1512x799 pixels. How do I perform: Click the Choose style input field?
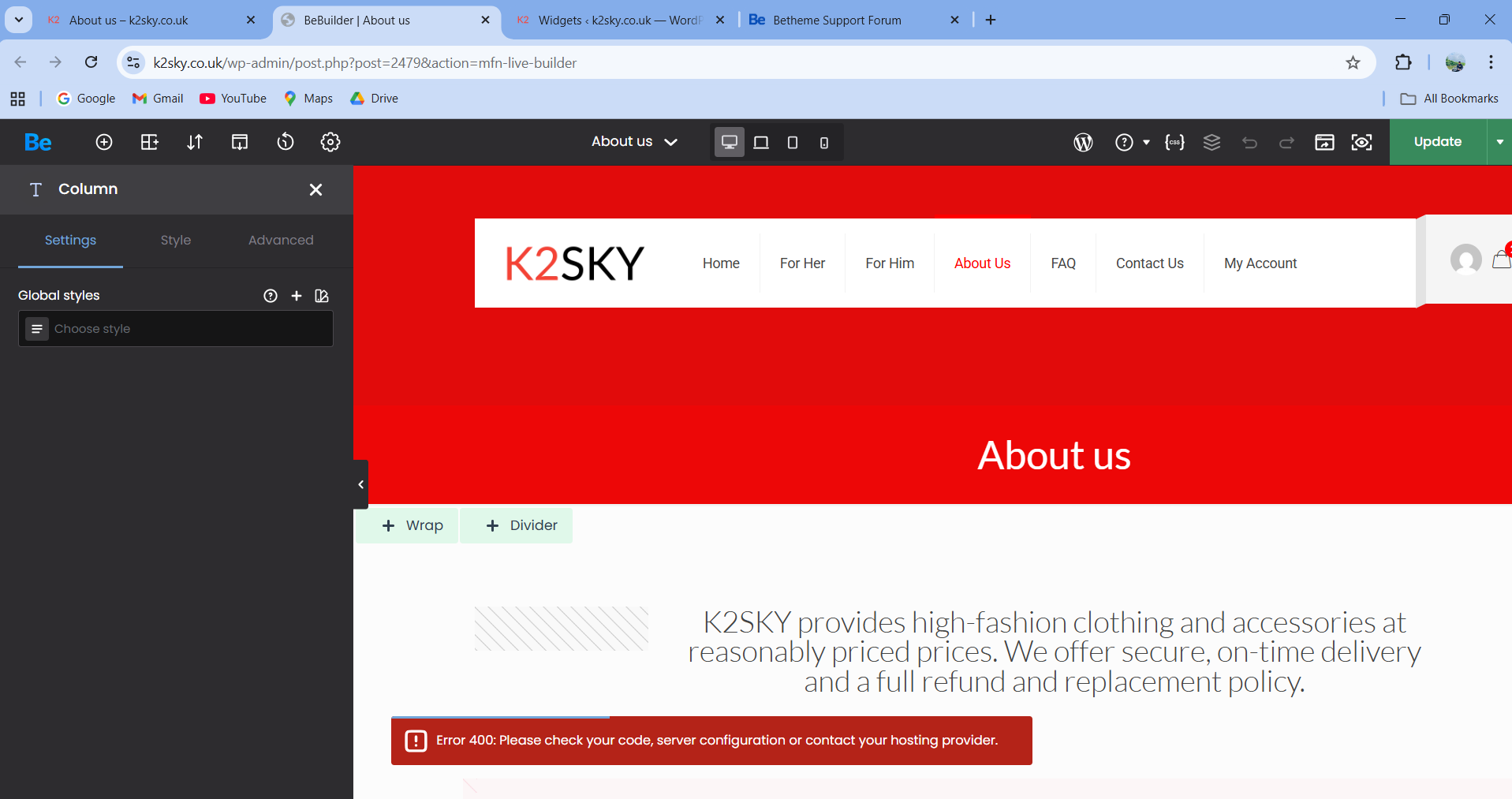pyautogui.click(x=176, y=329)
